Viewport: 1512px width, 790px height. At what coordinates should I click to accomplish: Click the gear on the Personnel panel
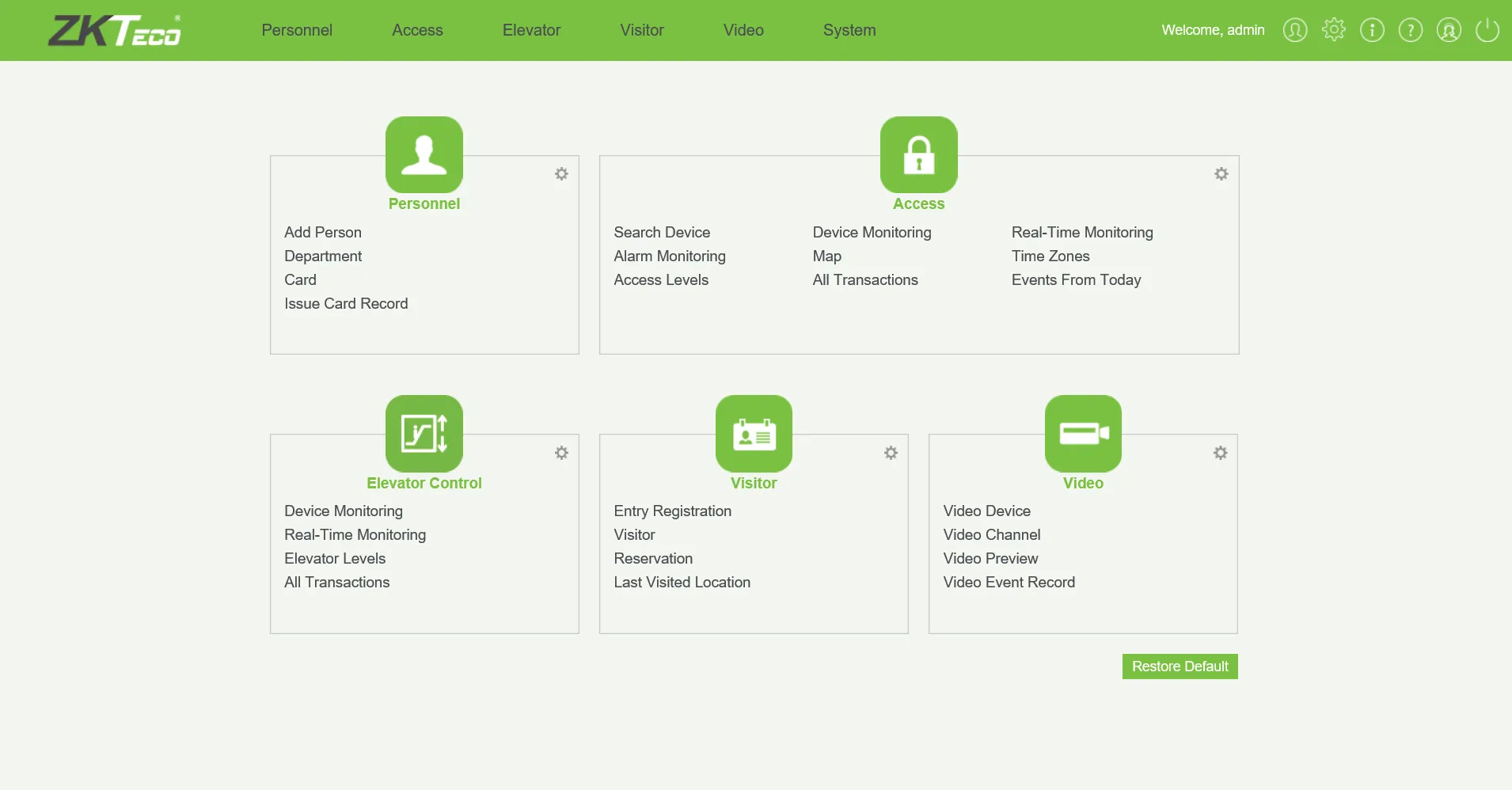561,174
